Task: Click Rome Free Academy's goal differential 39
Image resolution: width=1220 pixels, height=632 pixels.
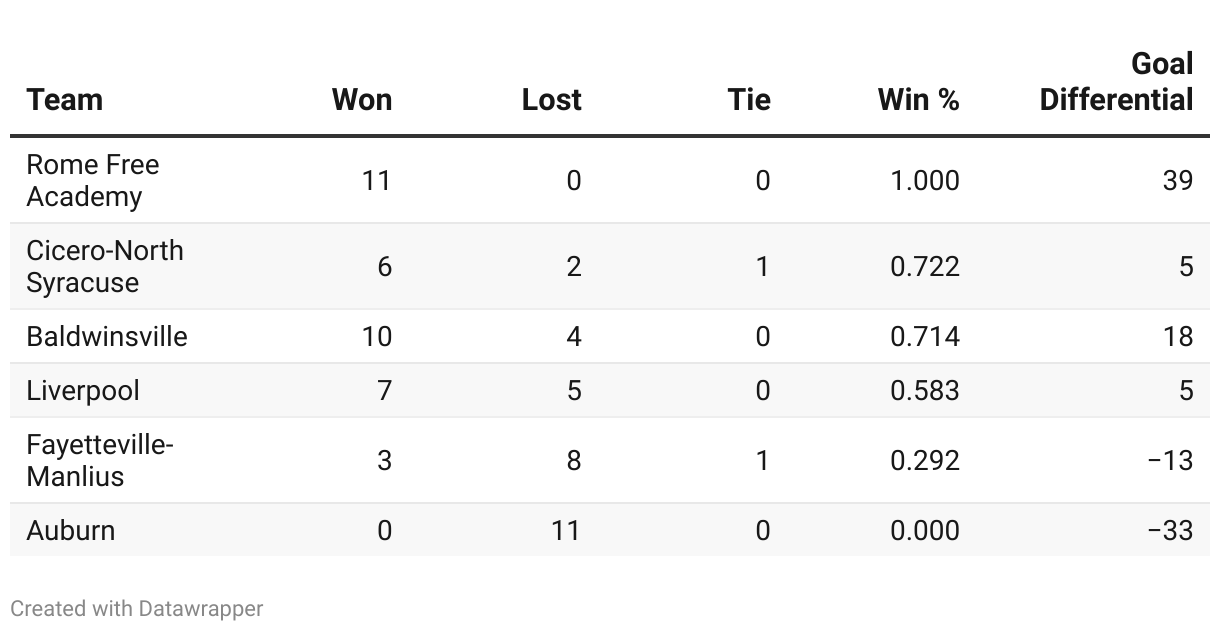Action: [1178, 180]
